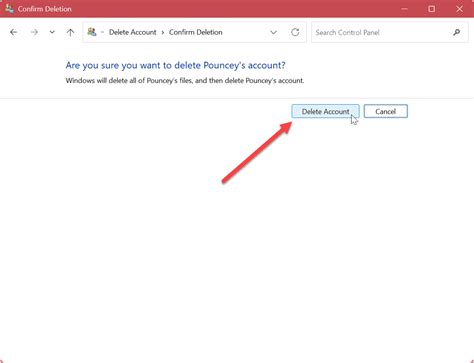Click the Back navigation arrow
The height and width of the screenshot is (363, 474).
coord(14,32)
